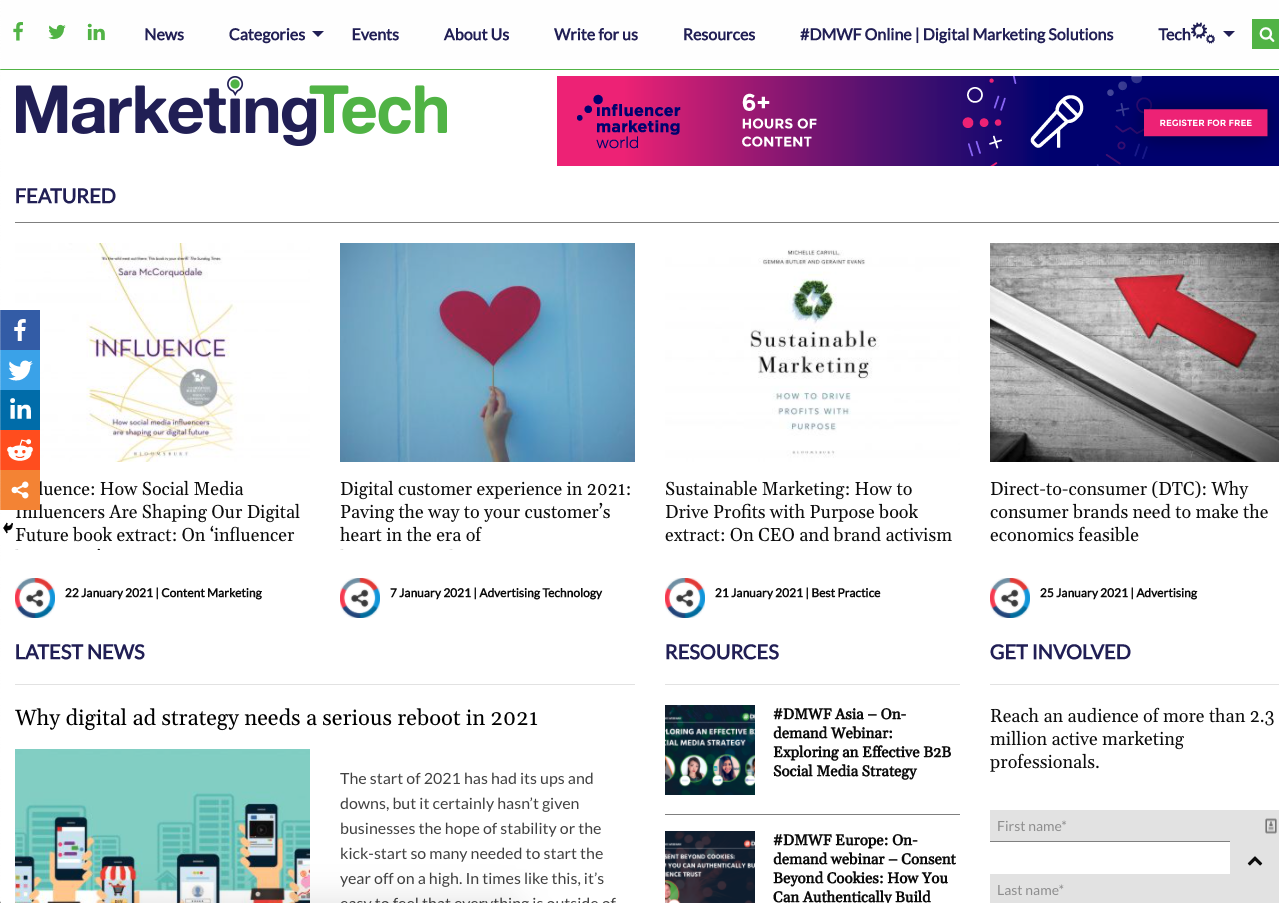
Task: Open the red arrow DTC article thumbnail
Action: [1134, 352]
